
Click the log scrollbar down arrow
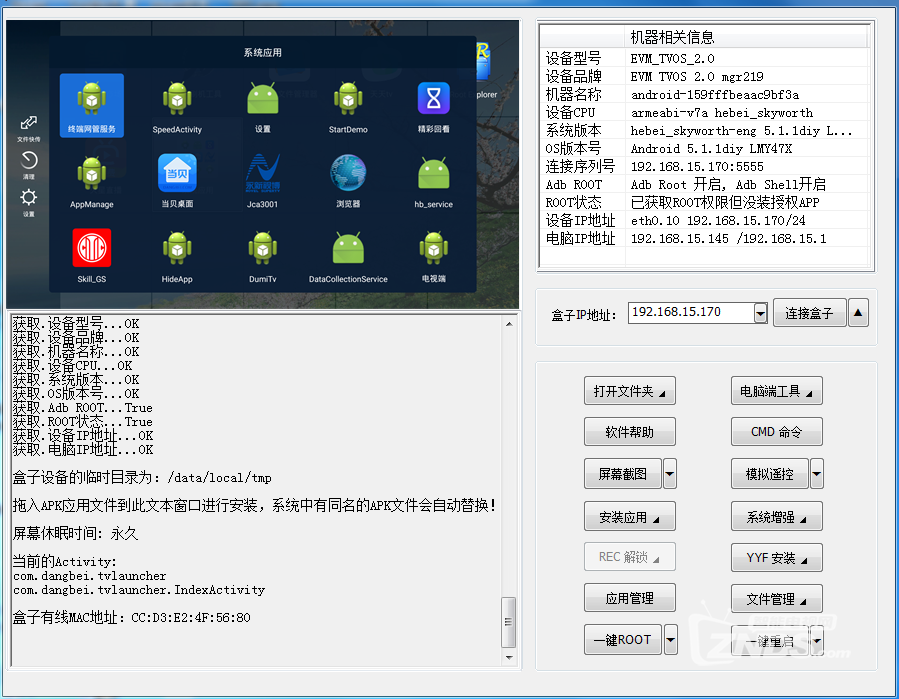[509, 658]
